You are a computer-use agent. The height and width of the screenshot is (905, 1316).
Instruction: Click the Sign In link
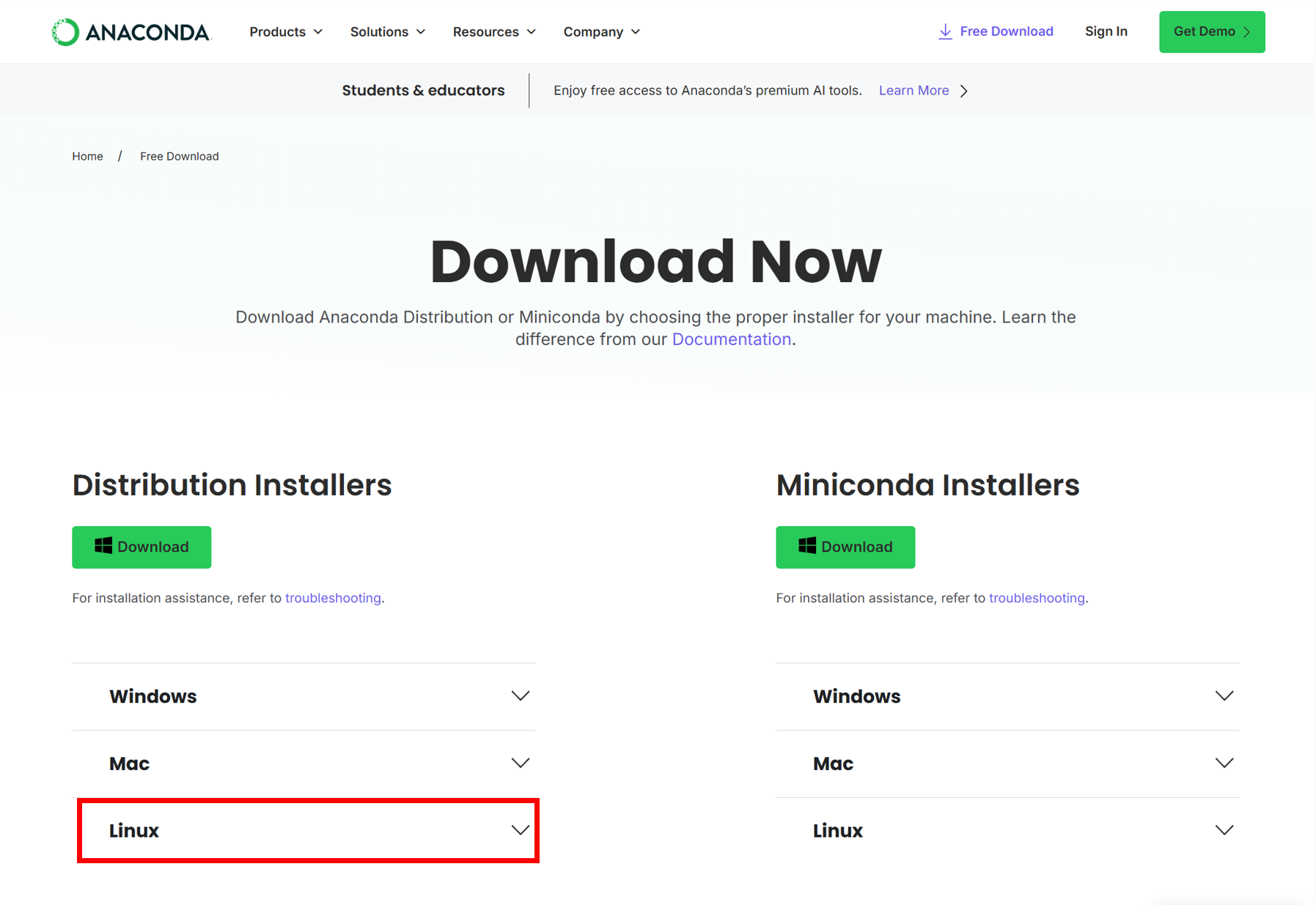point(1106,32)
